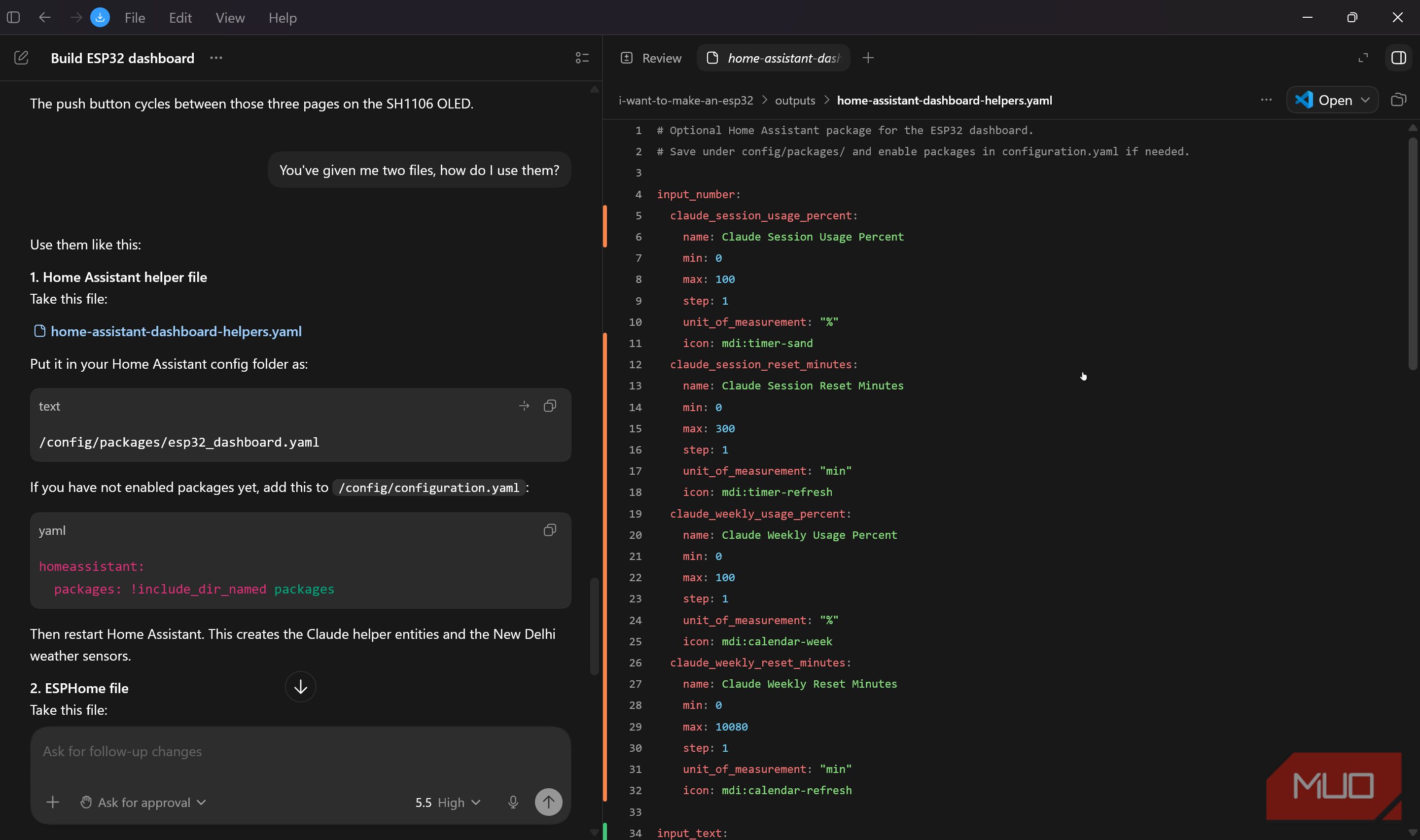This screenshot has width=1420, height=840.
Task: Click the 'Build ESP32 dashboard' chat title
Action: pyautogui.click(x=122, y=58)
